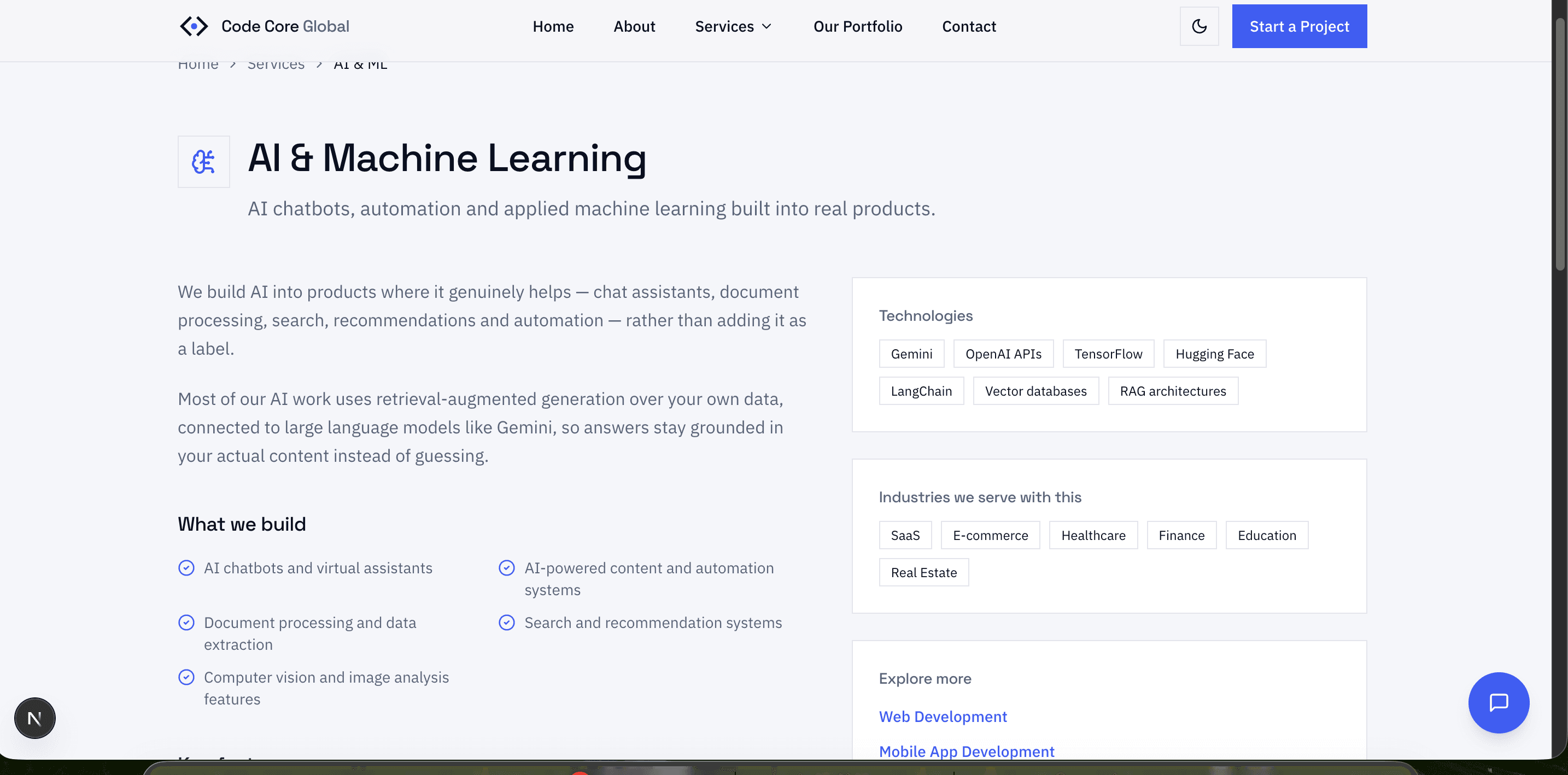Click the OpenAI APIs tag
Image resolution: width=1568 pixels, height=775 pixels.
click(x=1003, y=354)
